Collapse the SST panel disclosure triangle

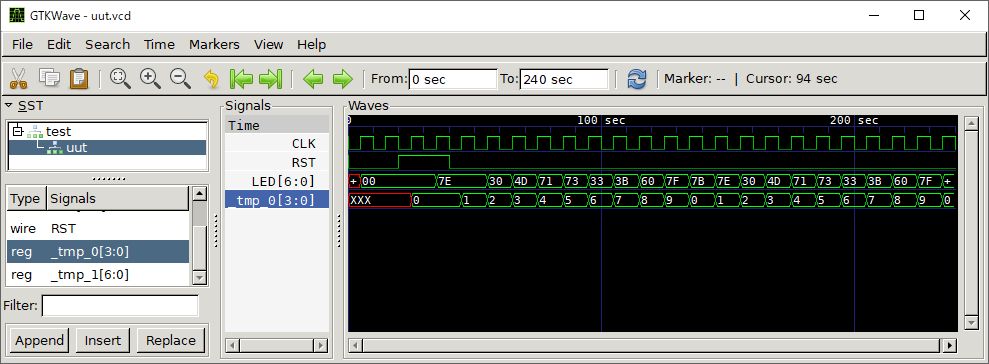(x=8, y=105)
